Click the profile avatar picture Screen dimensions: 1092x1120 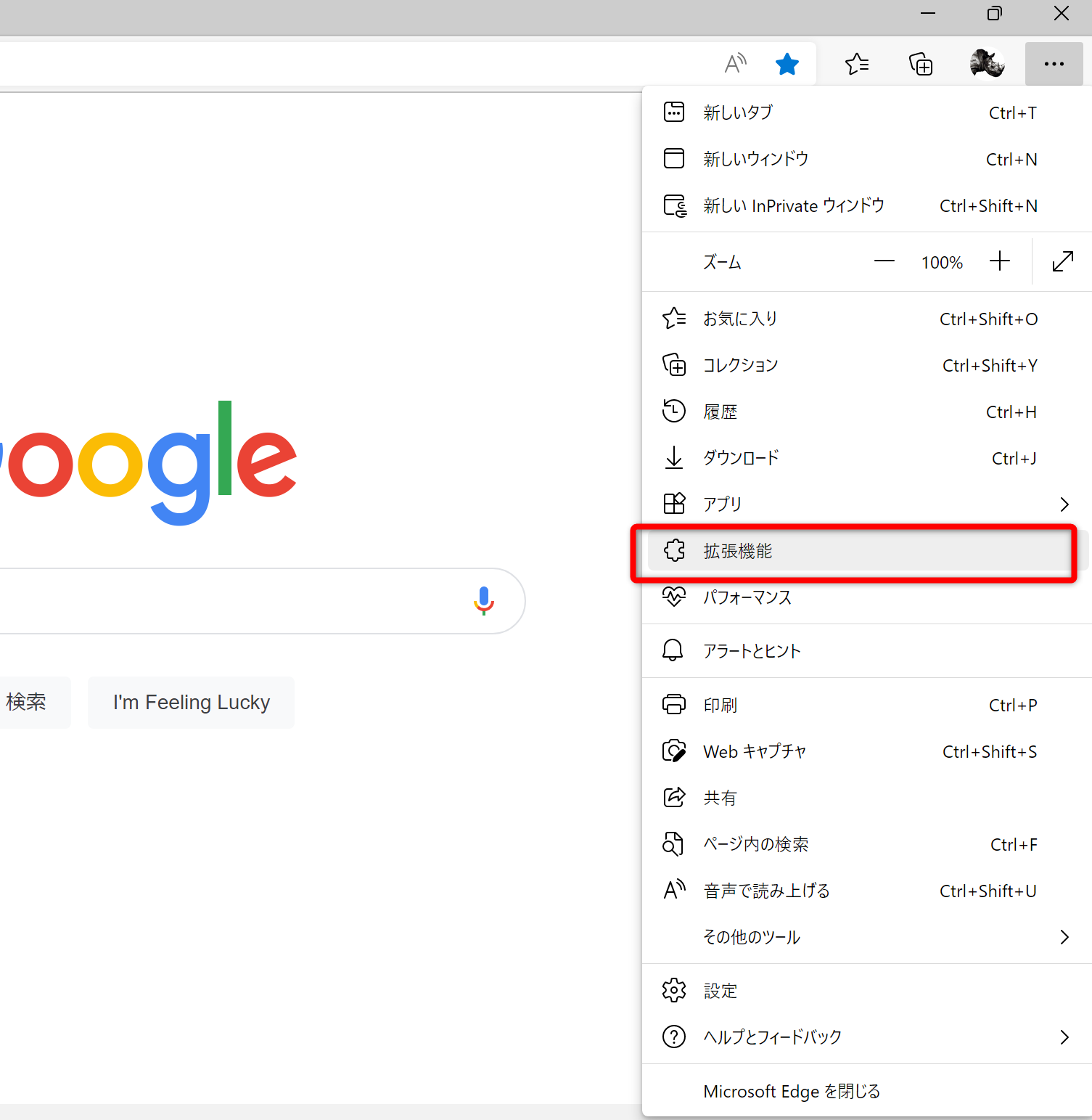point(987,64)
